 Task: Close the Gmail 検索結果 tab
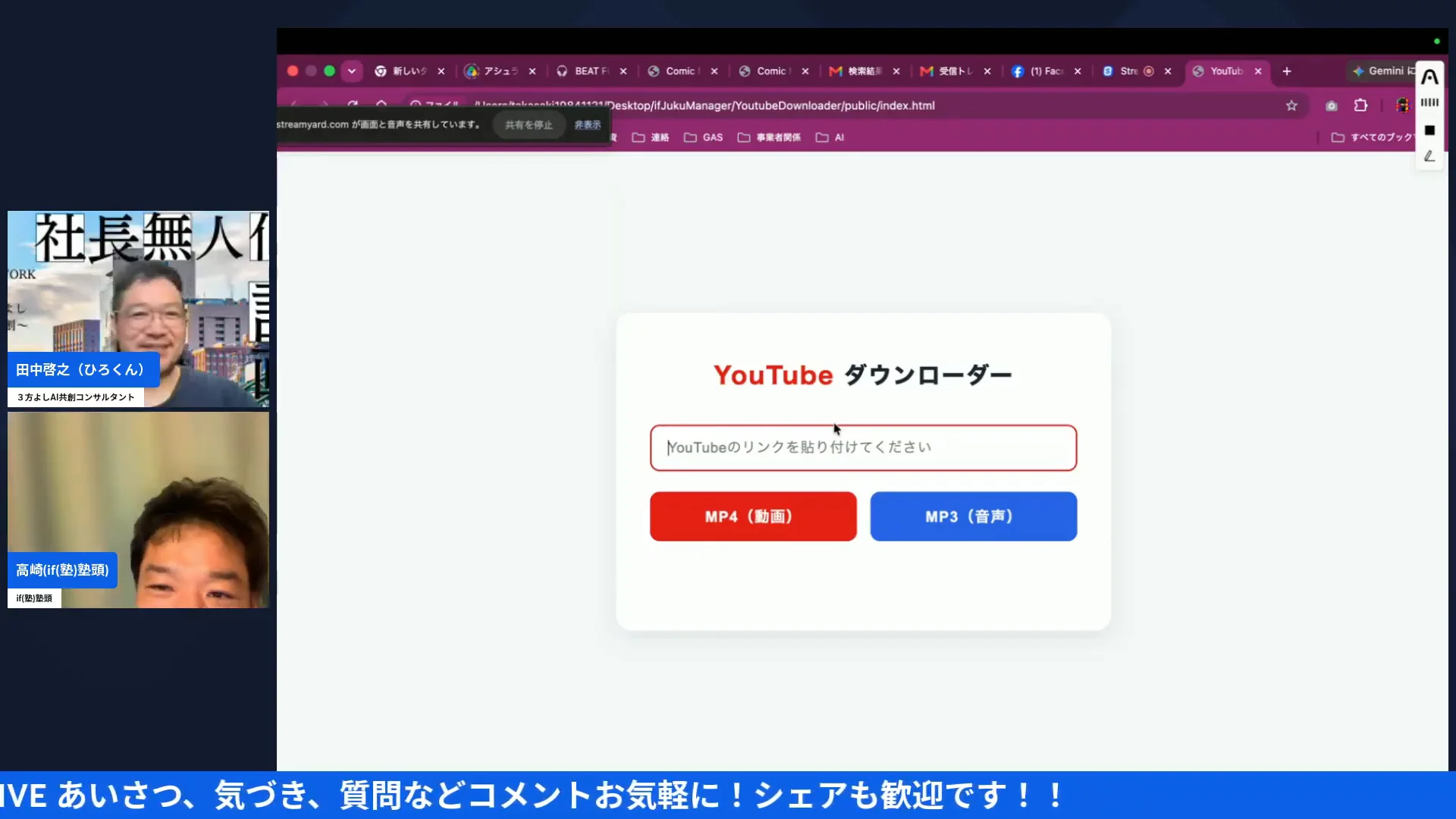pyautogui.click(x=896, y=71)
